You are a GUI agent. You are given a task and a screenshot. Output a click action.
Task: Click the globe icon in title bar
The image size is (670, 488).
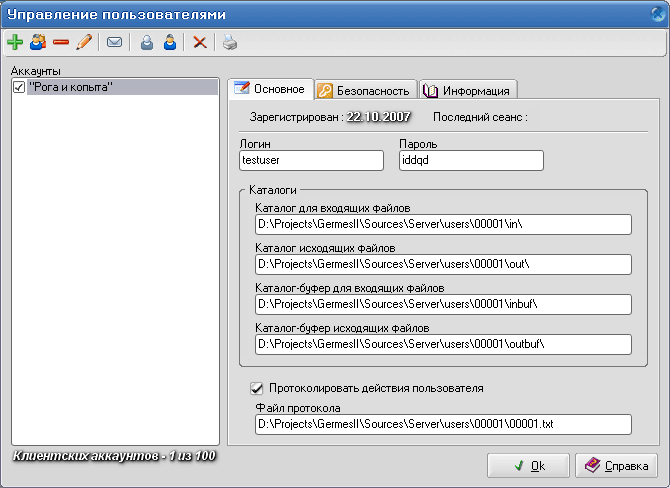659,15
